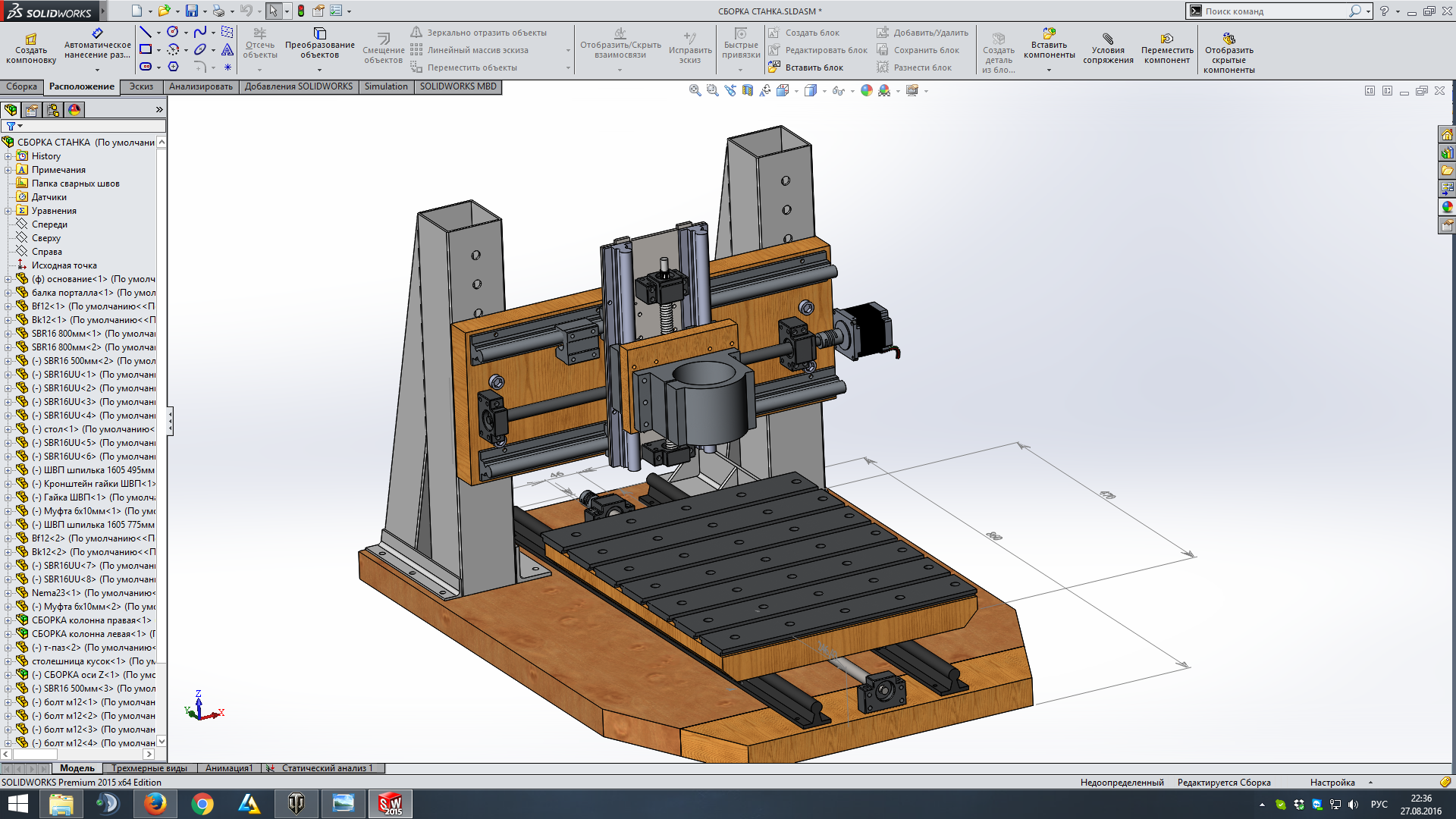
Task: Toggle Отобразить/Скрыть взаимосвязи
Action: pyautogui.click(x=620, y=44)
